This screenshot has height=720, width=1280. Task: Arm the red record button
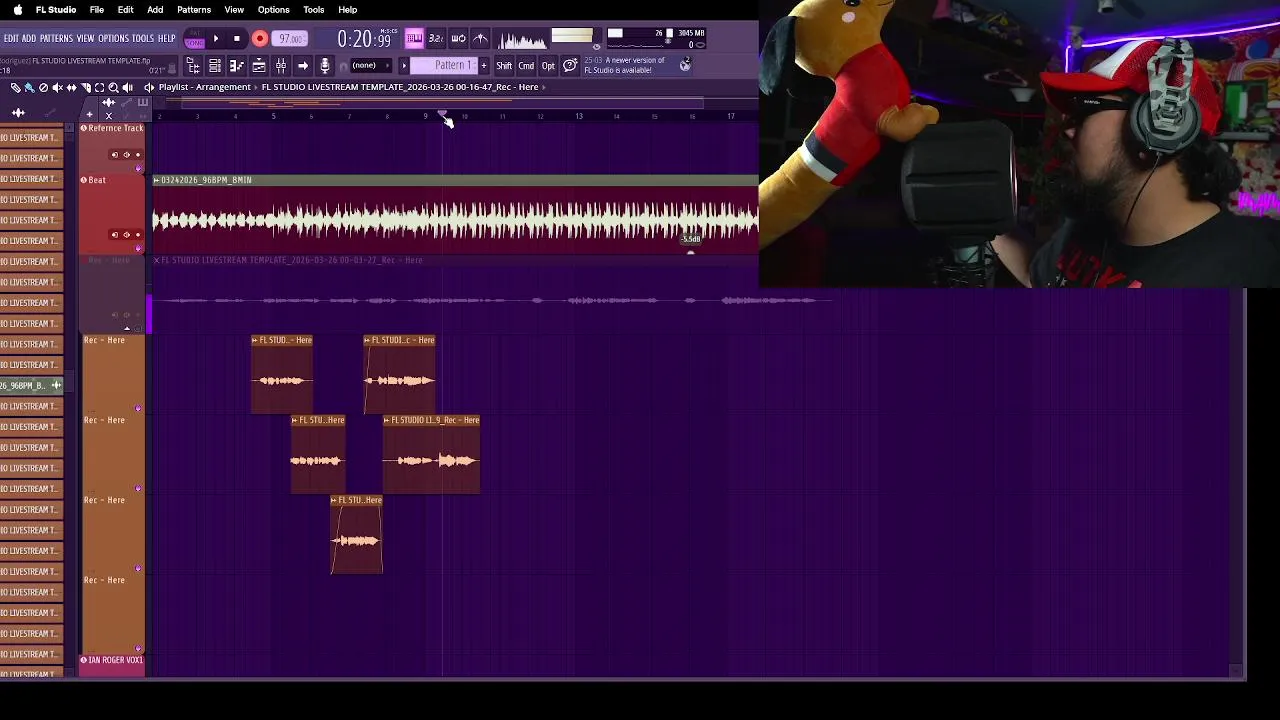click(x=260, y=38)
